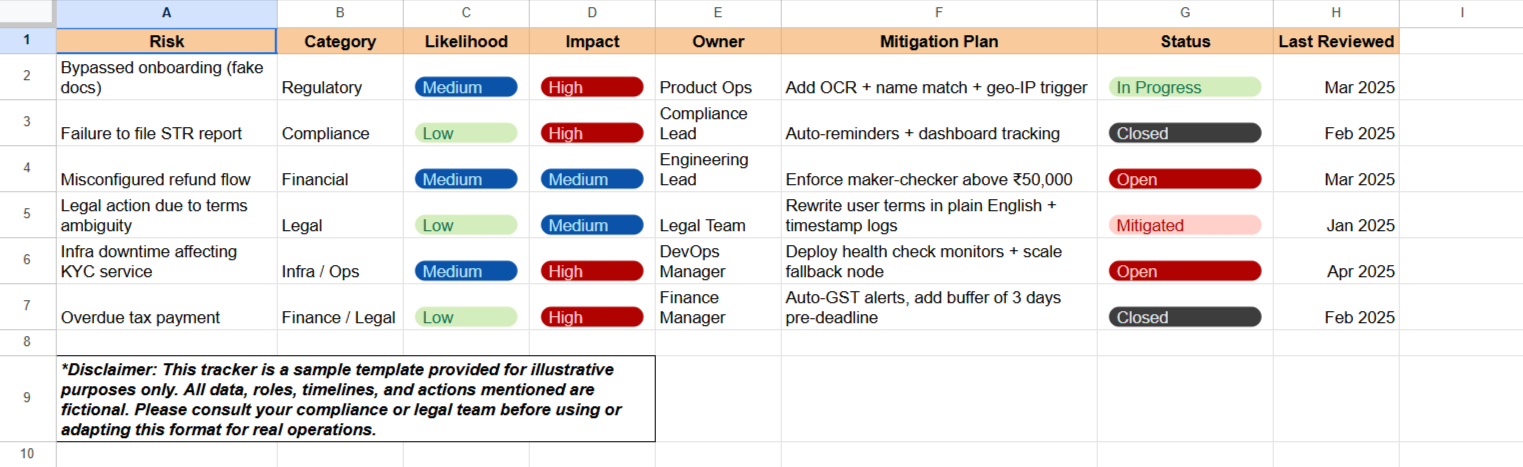Open the Open status chip for Misconfigured refund flow
Viewport: 1523px width, 467px height.
pos(1185,179)
